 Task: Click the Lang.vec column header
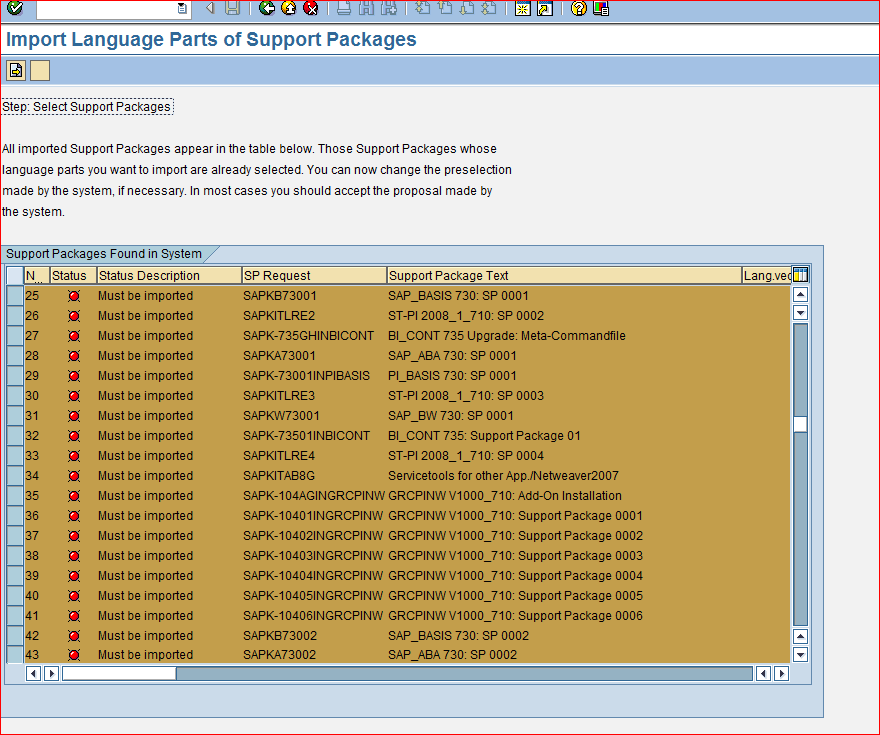click(767, 275)
